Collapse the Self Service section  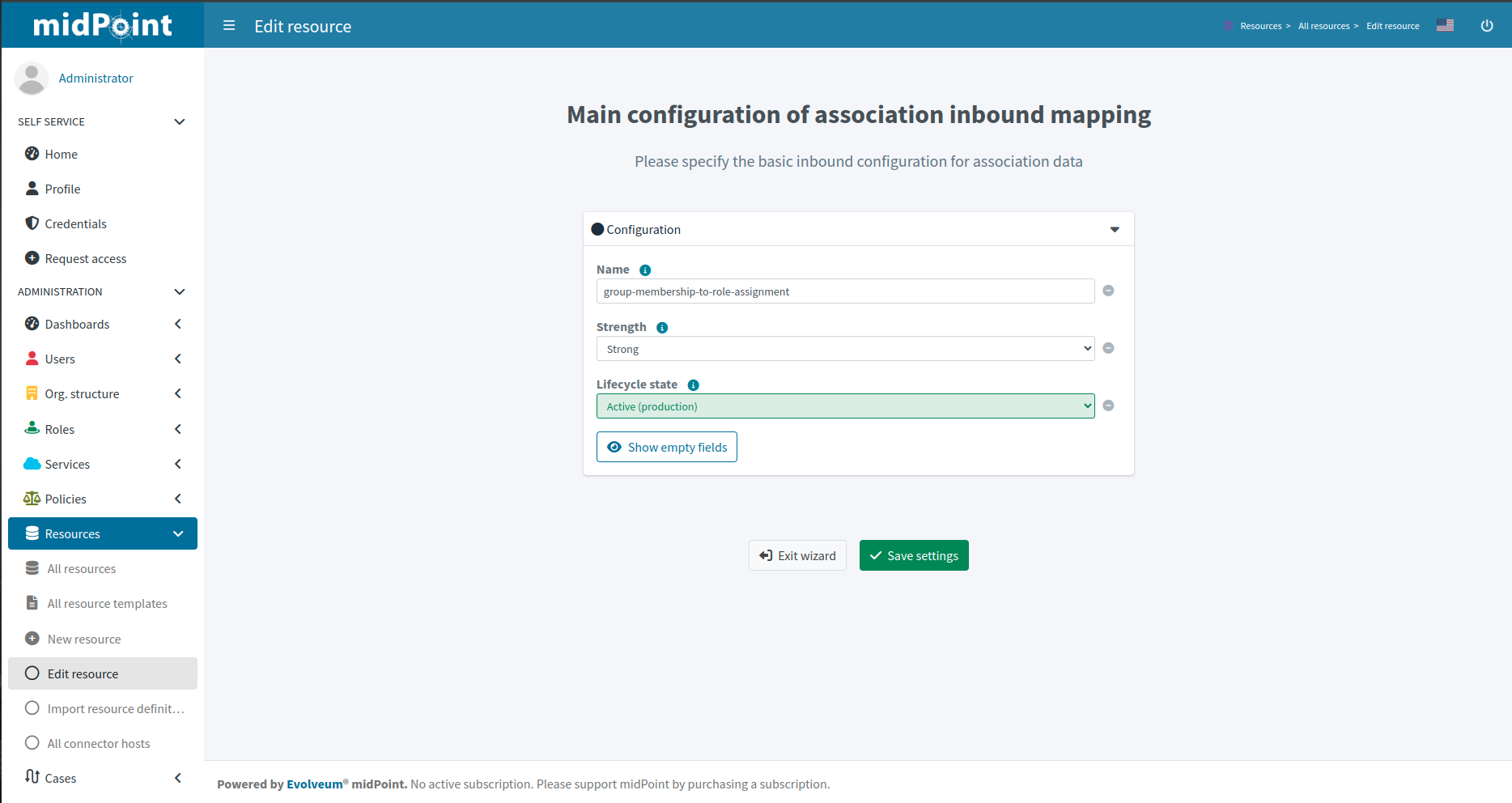coord(180,122)
